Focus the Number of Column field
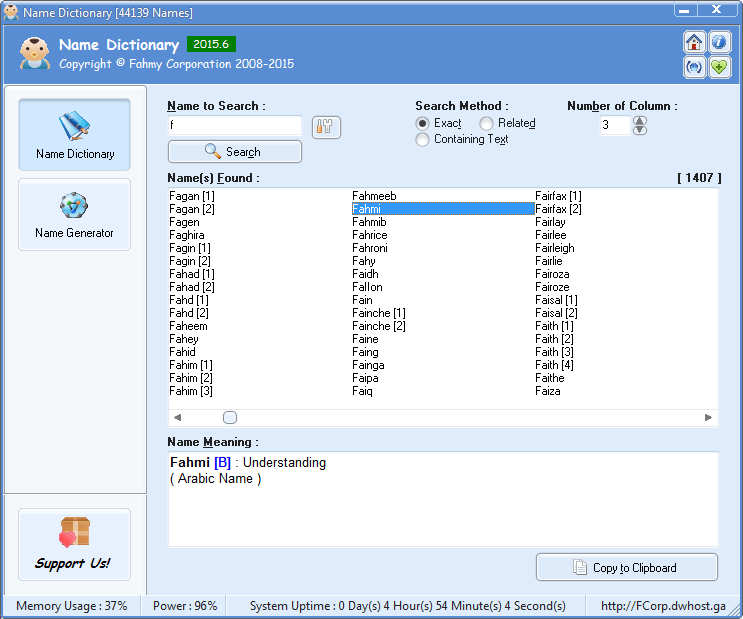Viewport: 743px width, 619px height. [615, 125]
